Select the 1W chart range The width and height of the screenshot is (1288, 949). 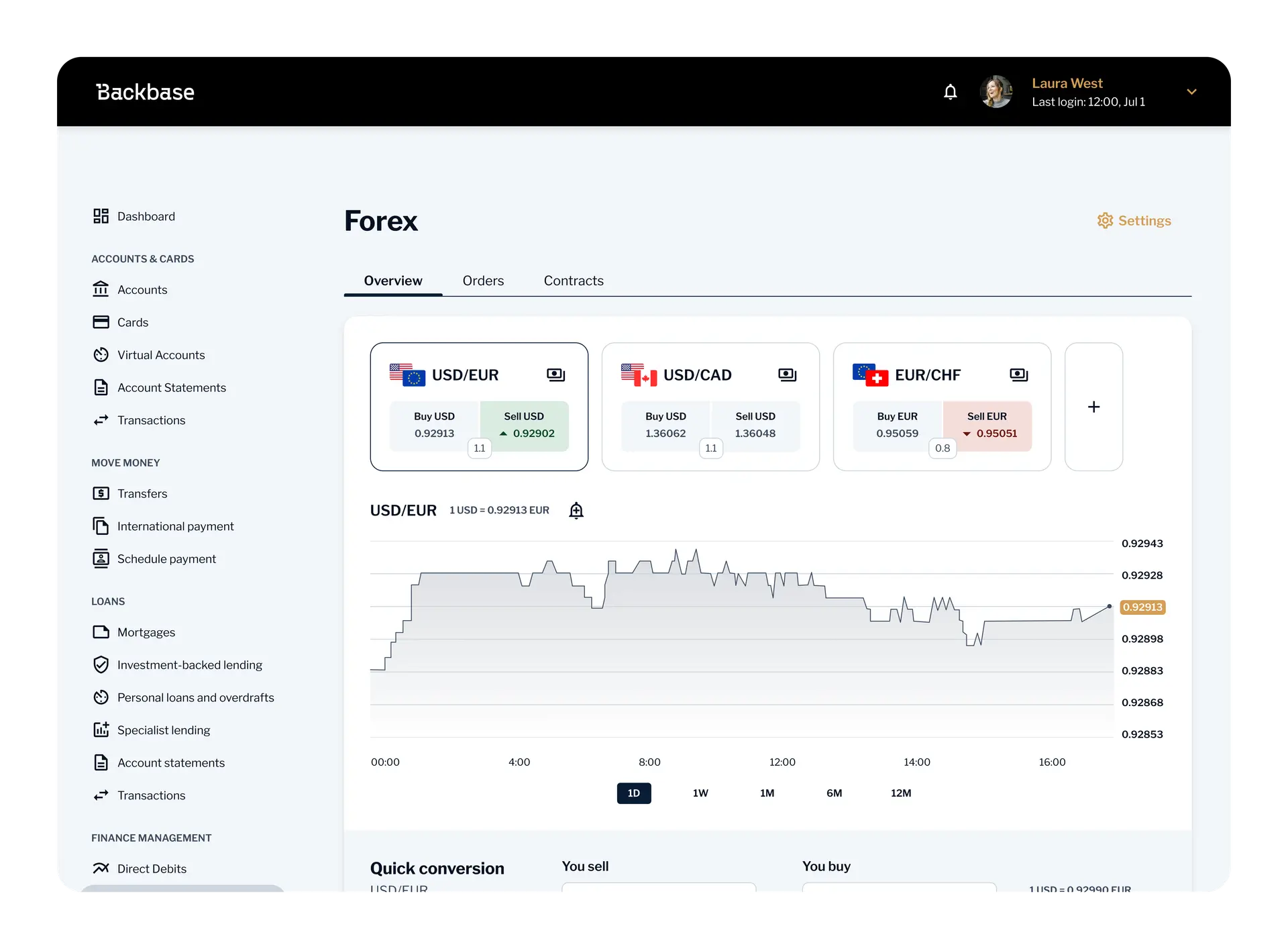point(700,793)
